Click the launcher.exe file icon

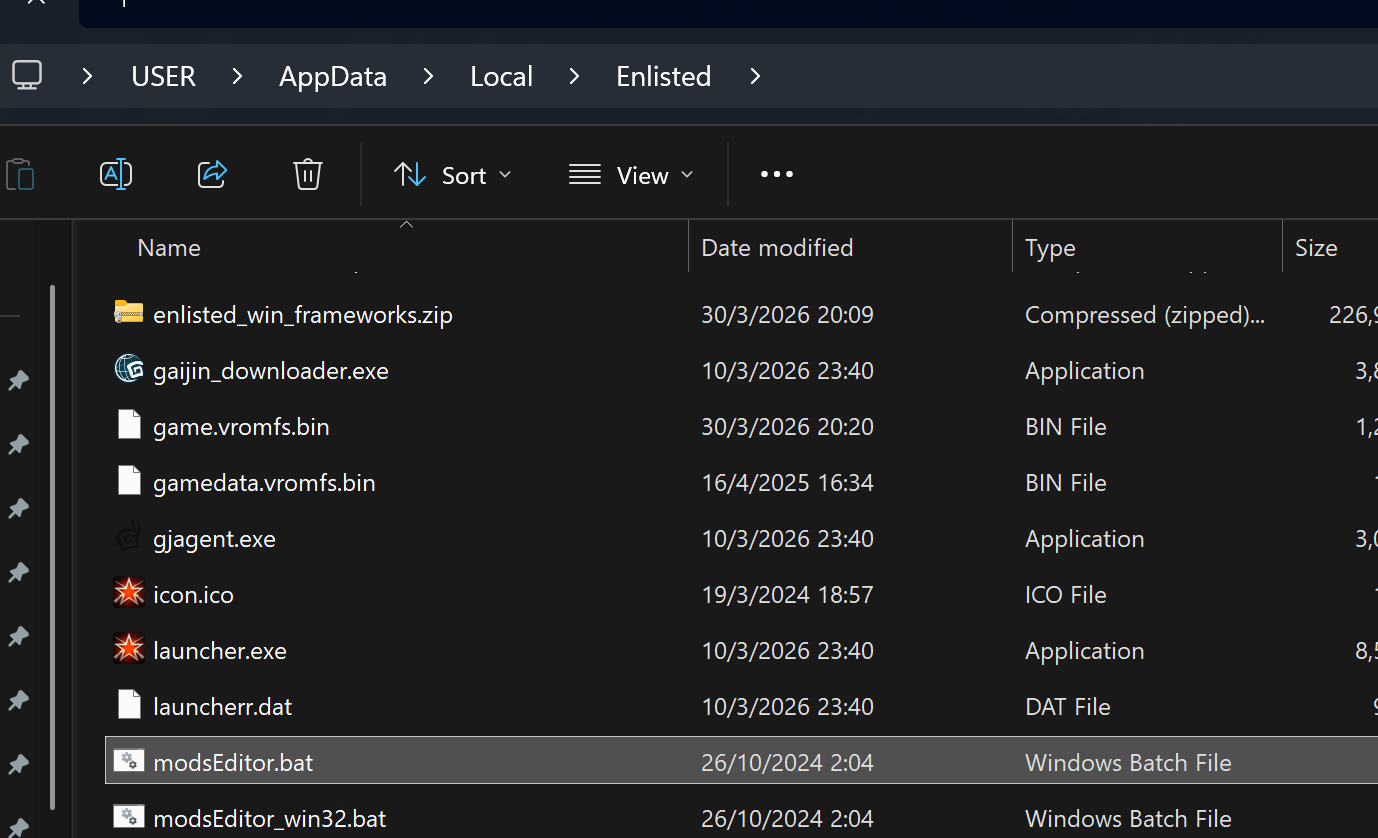[x=129, y=650]
